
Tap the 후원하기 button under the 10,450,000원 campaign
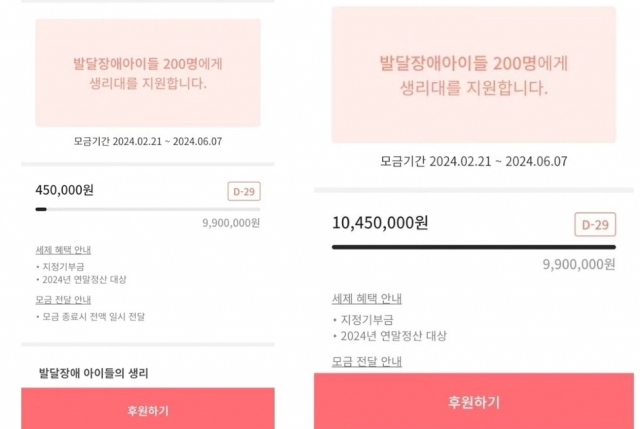(473, 401)
